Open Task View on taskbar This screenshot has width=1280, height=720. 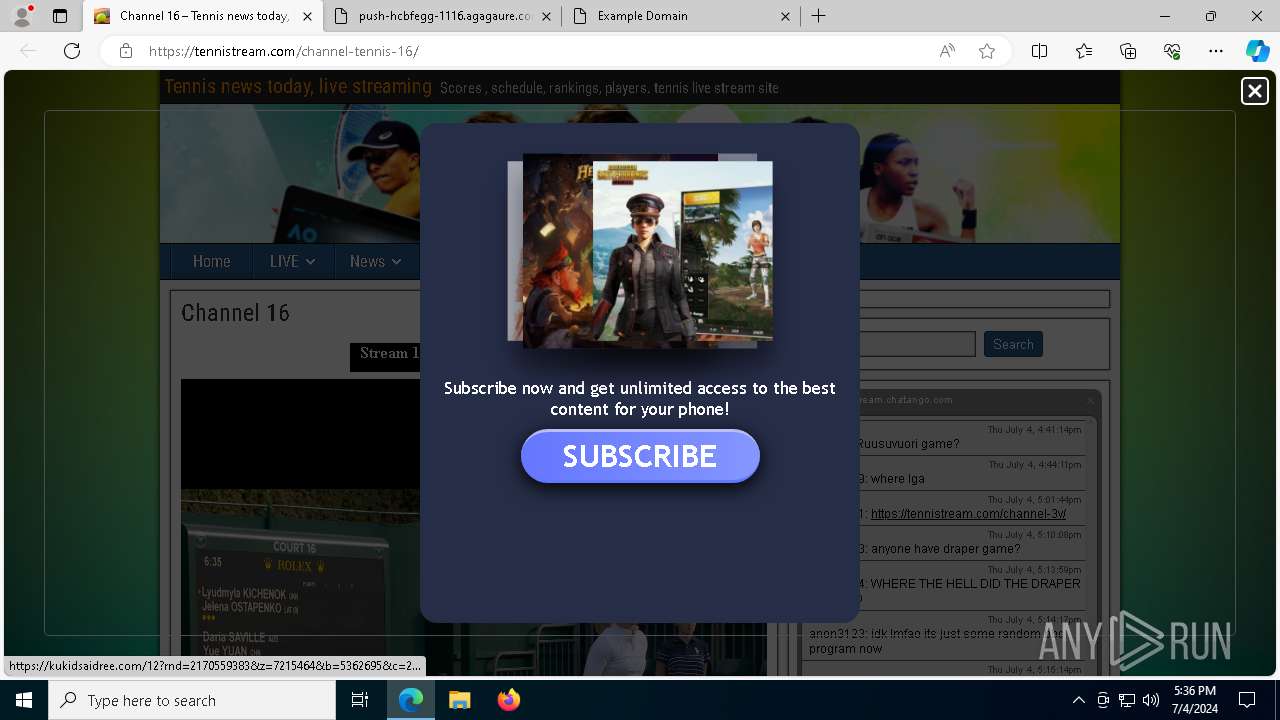coord(360,700)
